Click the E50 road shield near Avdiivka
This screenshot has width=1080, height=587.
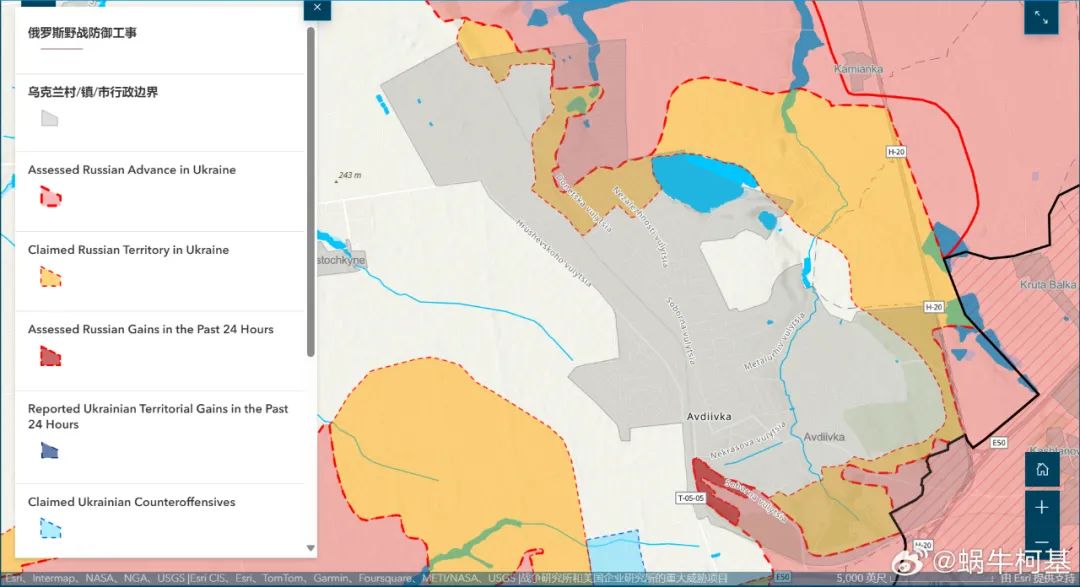999,442
